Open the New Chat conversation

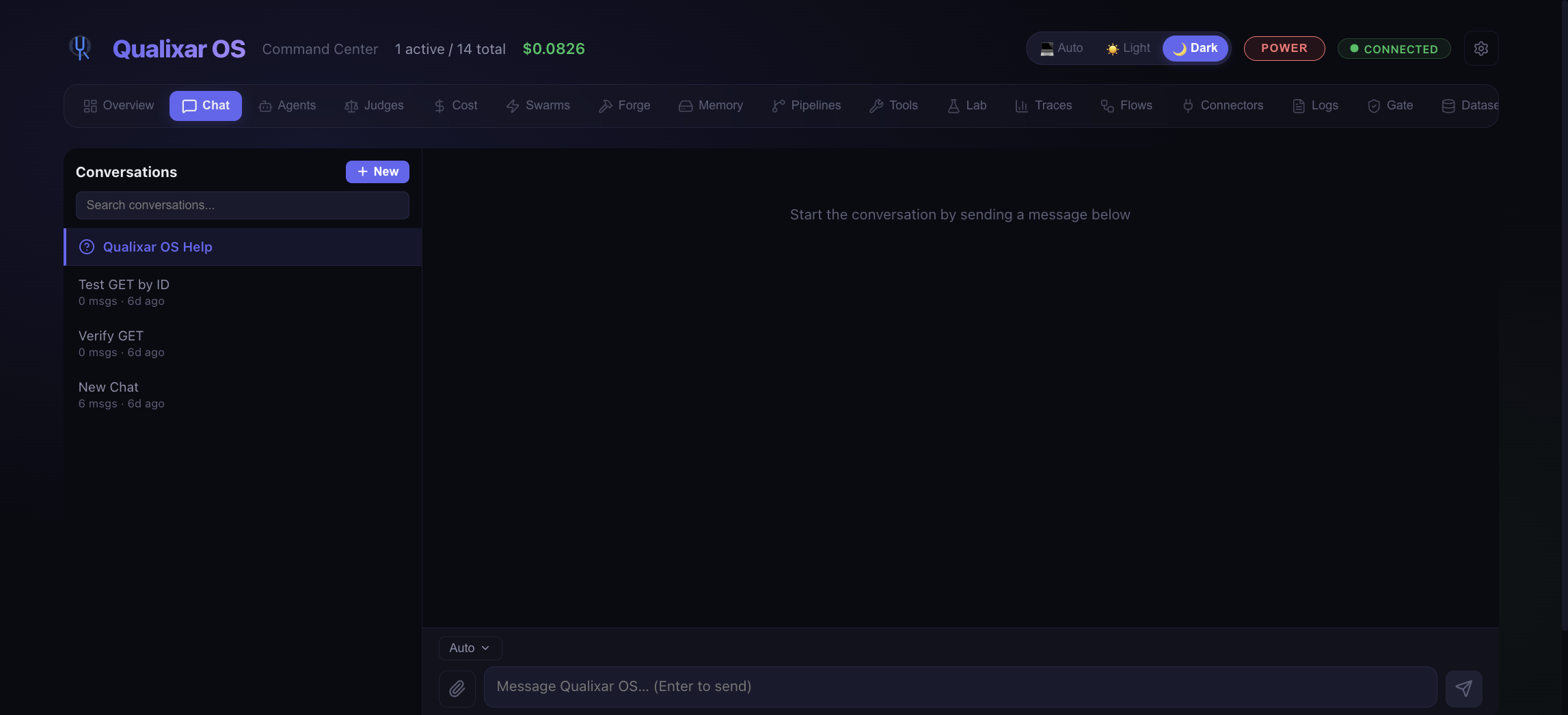(x=243, y=394)
